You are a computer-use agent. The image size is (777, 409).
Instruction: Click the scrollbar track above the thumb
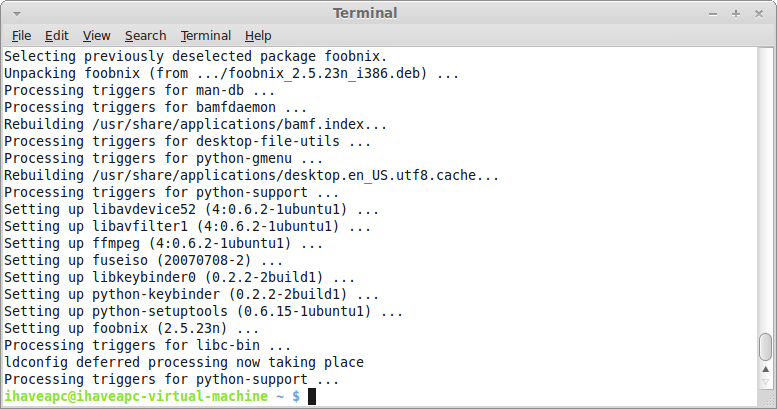click(x=766, y=190)
